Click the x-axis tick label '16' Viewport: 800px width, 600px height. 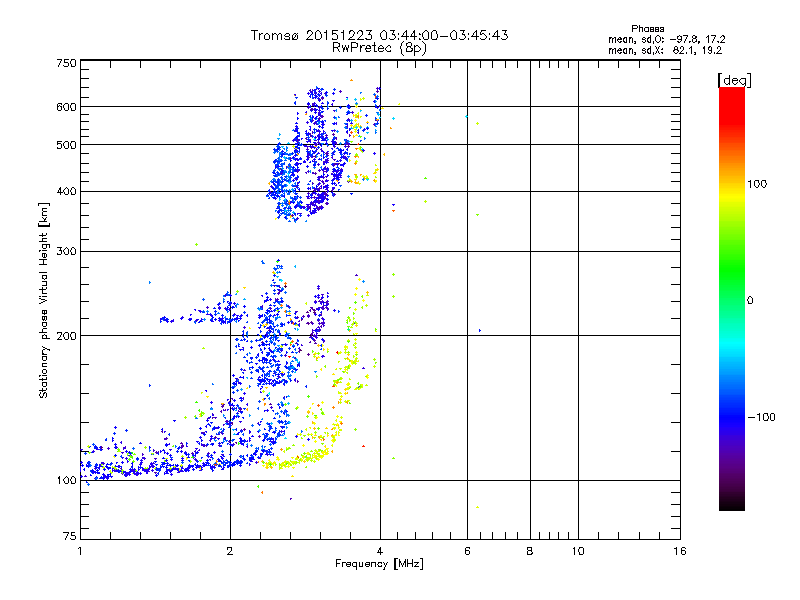point(680,551)
